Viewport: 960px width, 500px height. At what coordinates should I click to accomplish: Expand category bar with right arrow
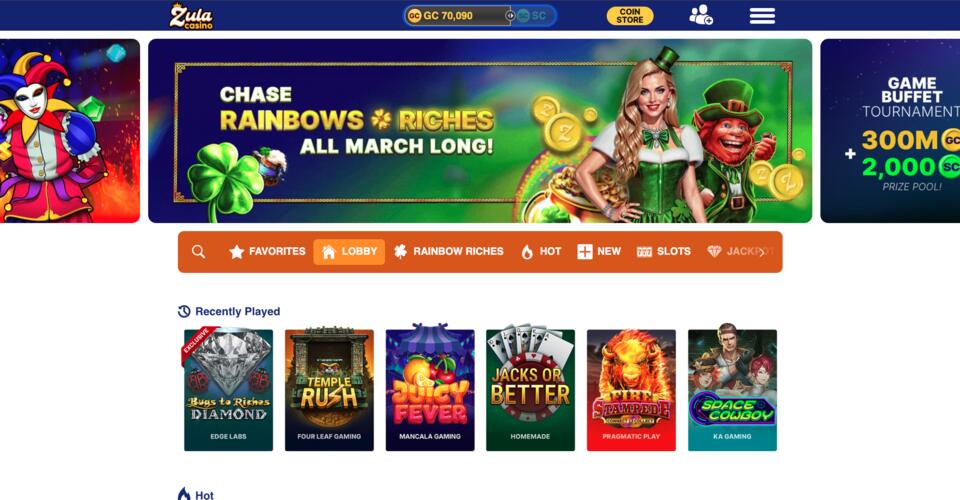coord(762,252)
